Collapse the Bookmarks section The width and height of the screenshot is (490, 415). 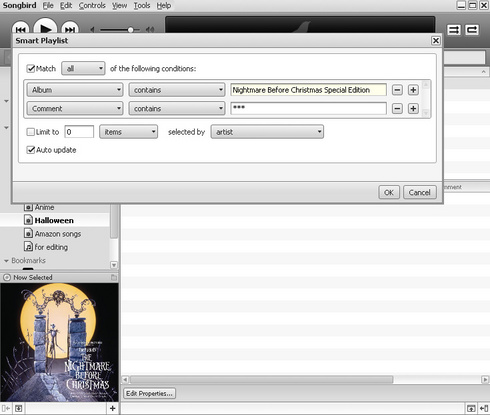(x=6, y=261)
